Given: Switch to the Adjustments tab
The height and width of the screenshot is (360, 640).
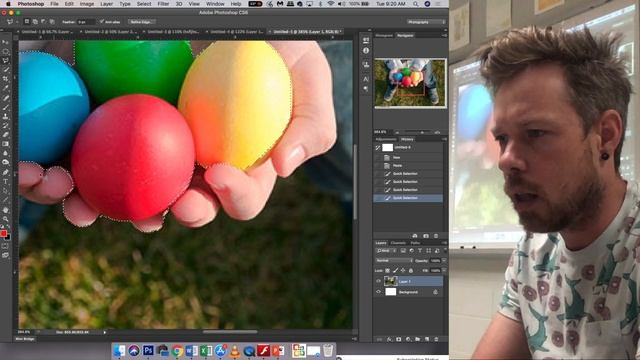Looking at the screenshot, I should [385, 139].
